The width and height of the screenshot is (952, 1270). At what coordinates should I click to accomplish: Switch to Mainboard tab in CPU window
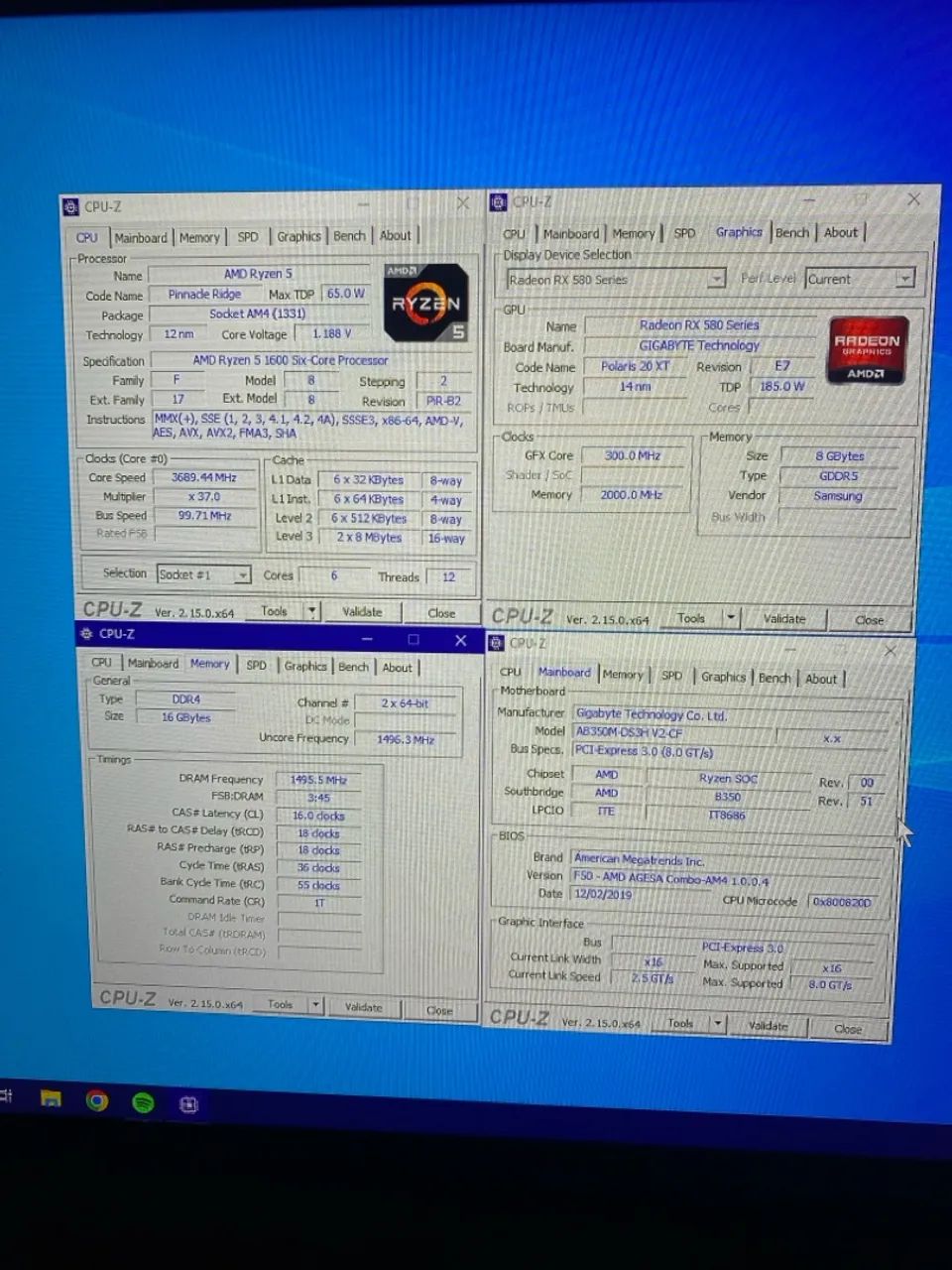pyautogui.click(x=141, y=238)
